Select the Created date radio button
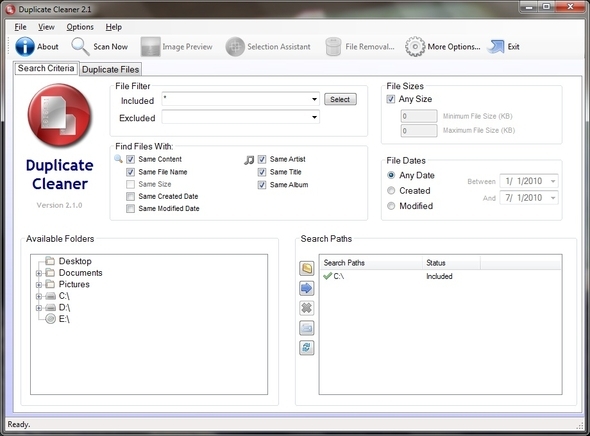Image resolution: width=590 pixels, height=436 pixels. click(x=391, y=191)
